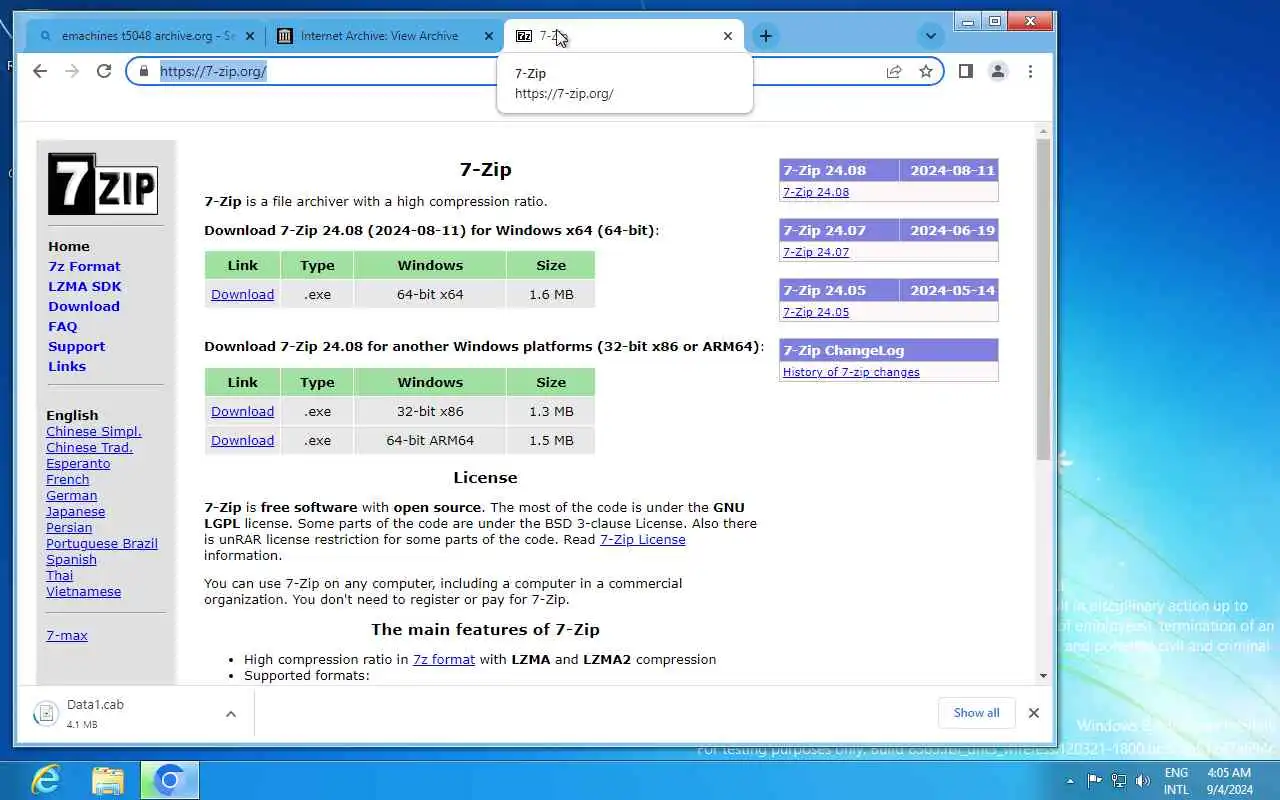Click the Chrome taskbar icon
1280x800 pixels.
click(170, 780)
